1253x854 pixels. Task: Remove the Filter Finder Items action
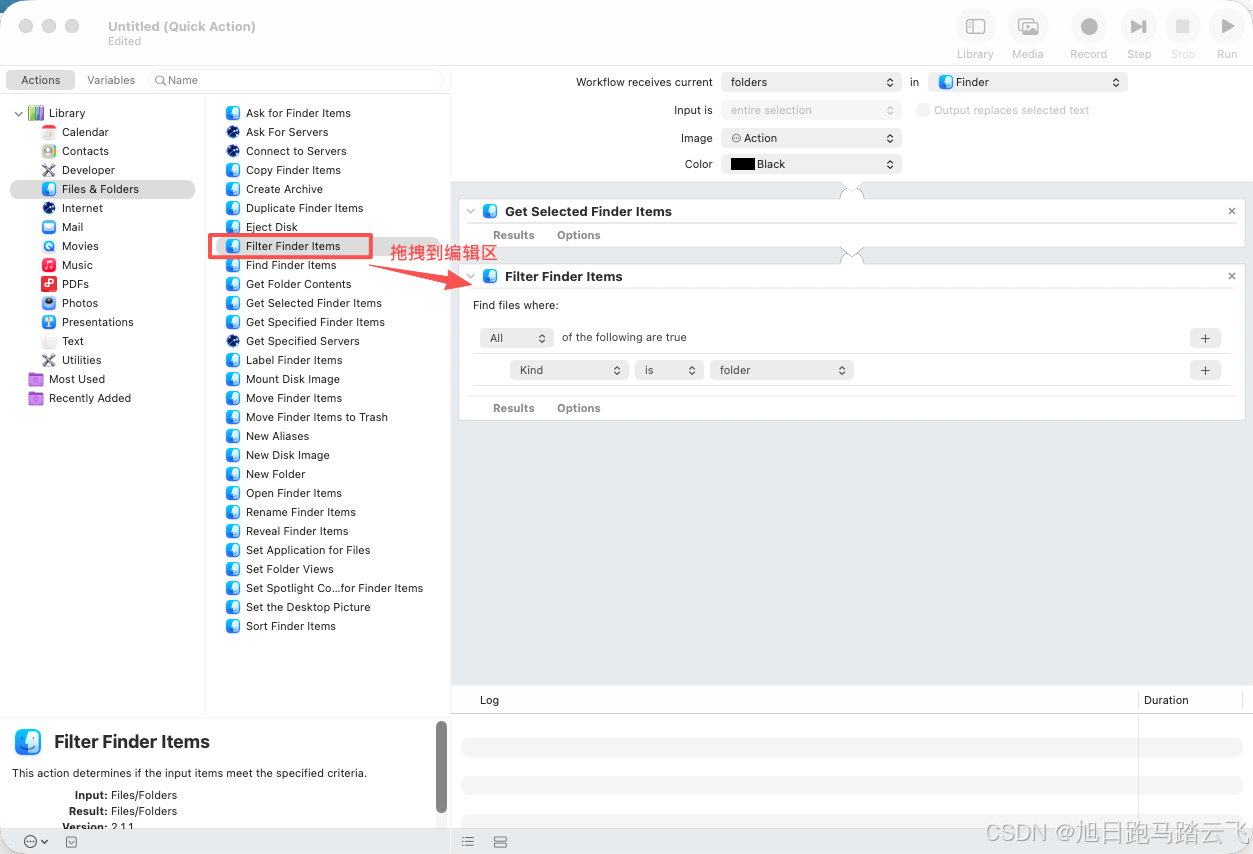point(1232,276)
